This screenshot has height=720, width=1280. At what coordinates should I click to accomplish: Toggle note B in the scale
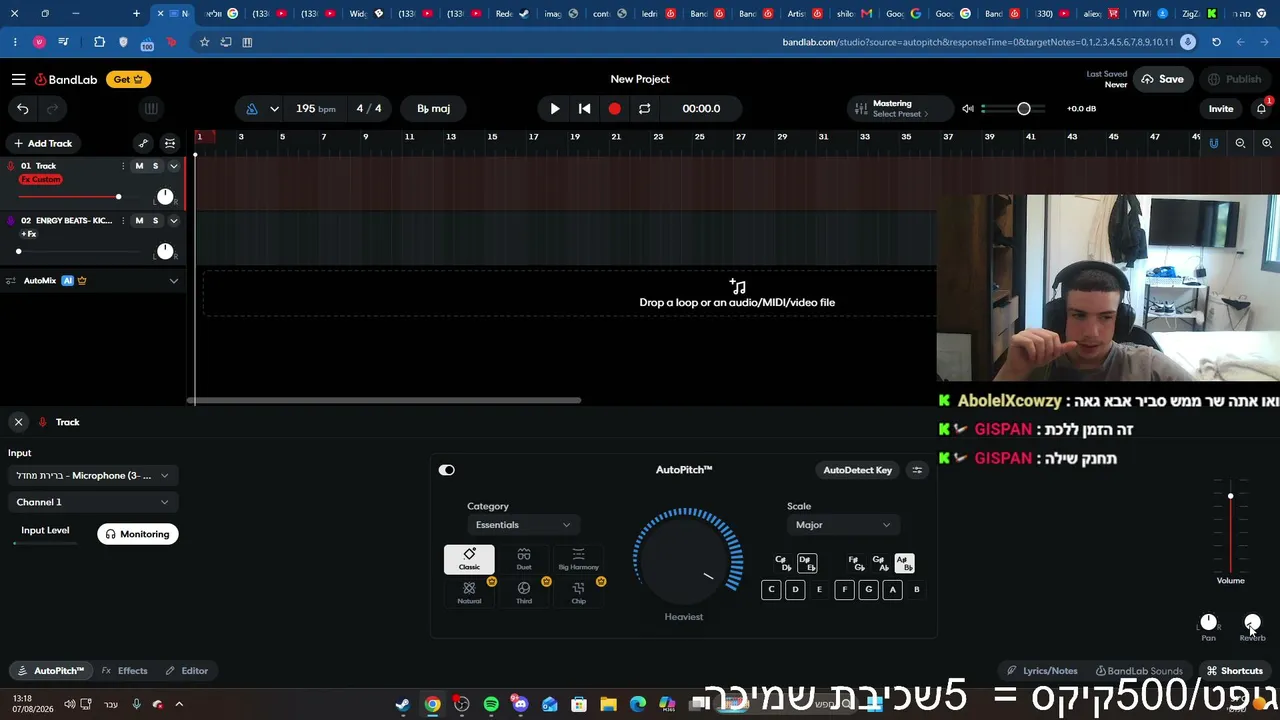tap(916, 590)
